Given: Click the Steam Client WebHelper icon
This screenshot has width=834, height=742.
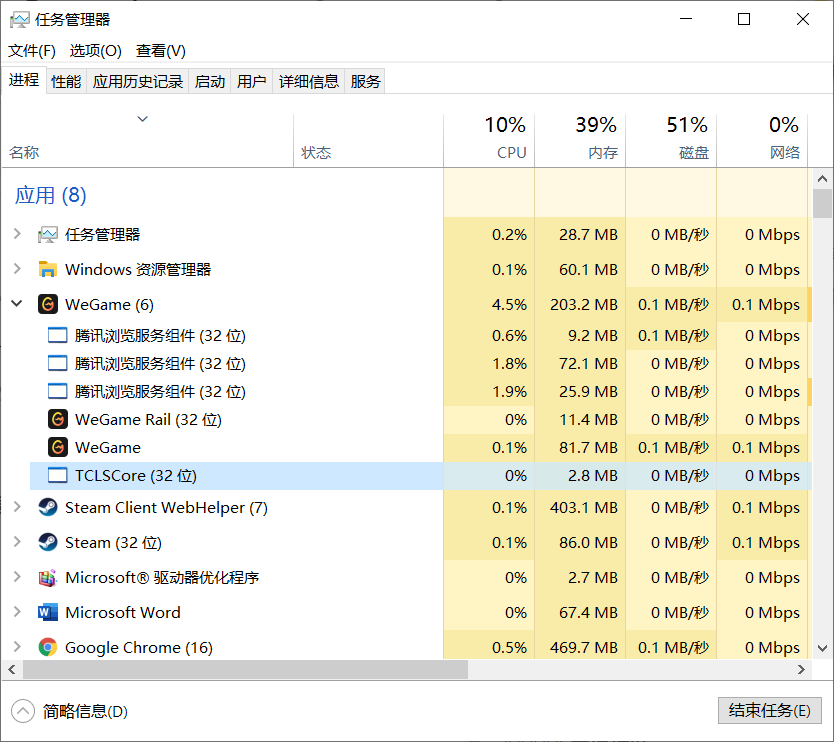Looking at the screenshot, I should [48, 508].
